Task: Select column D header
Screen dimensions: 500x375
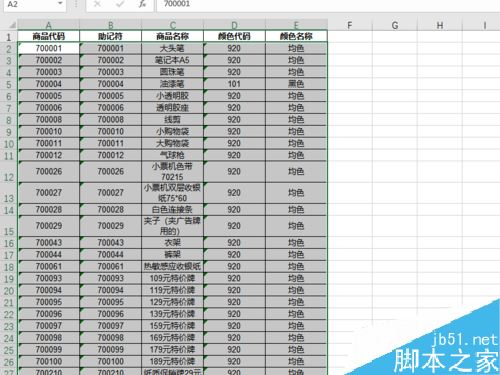Action: coord(234,25)
